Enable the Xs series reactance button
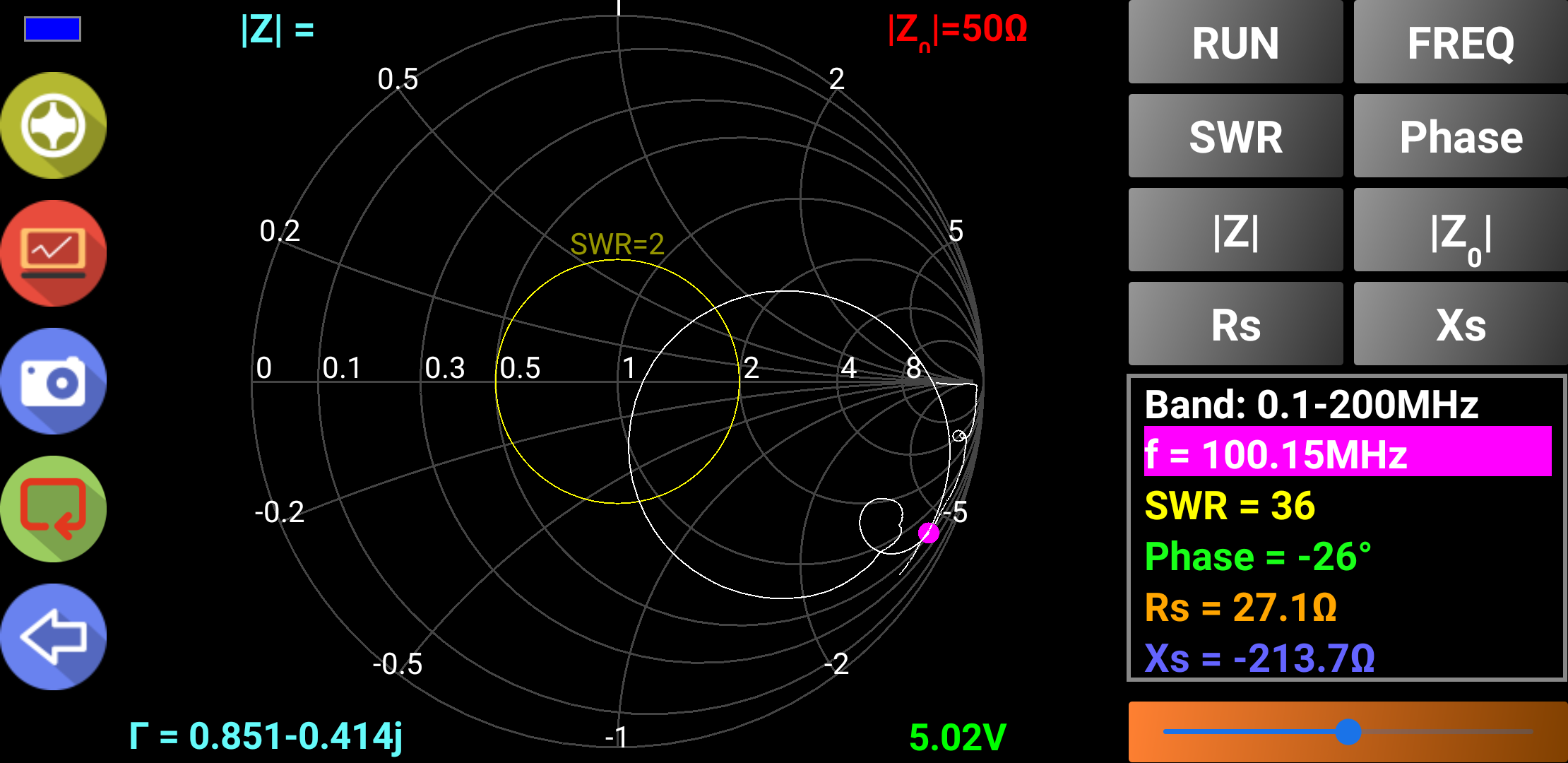Viewport: 1568px width, 763px height. (x=1461, y=324)
